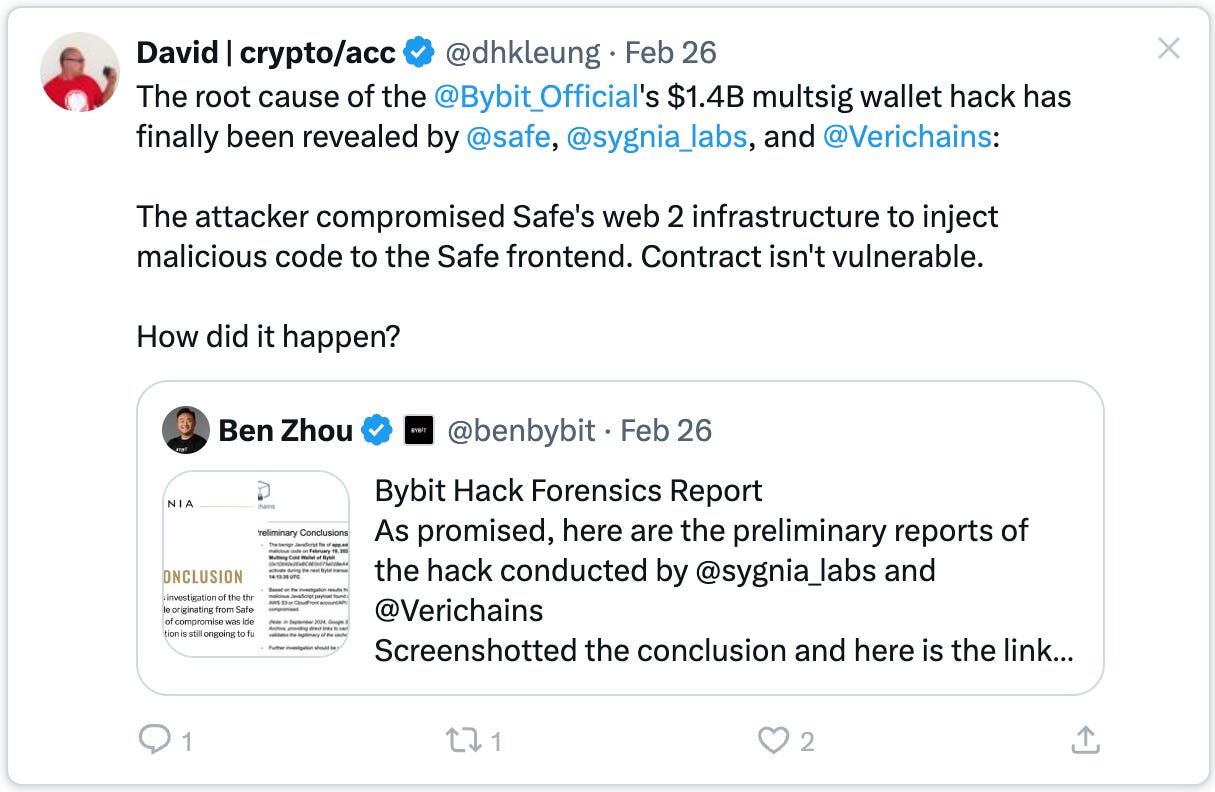Click Ben Zhou's verified checkmark badge

(x=375, y=430)
